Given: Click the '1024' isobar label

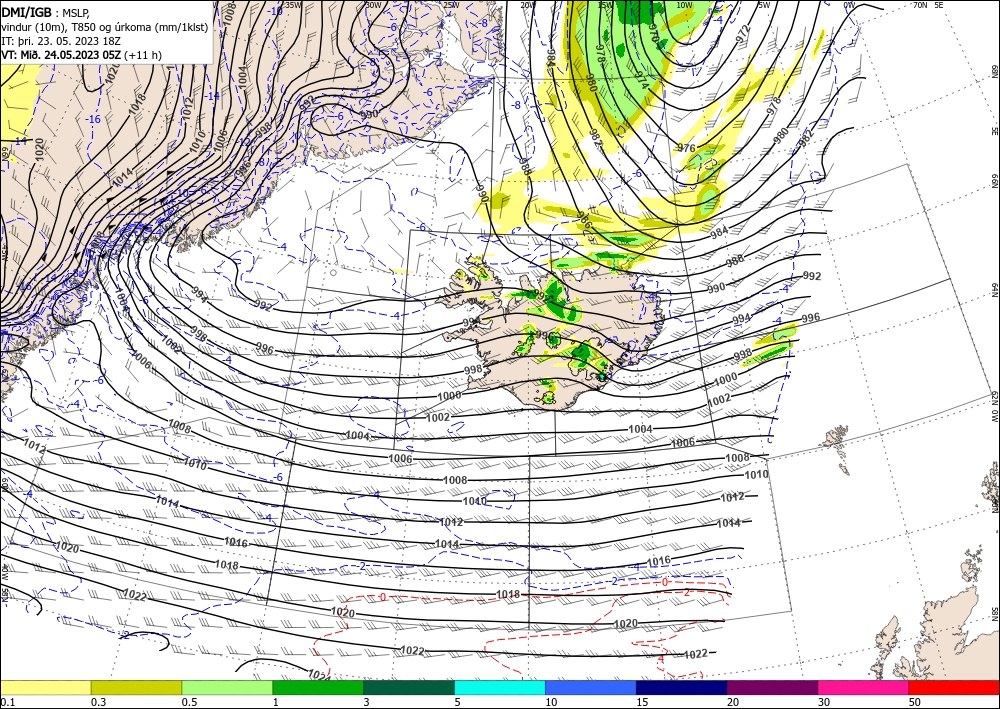Looking at the screenshot, I should tap(319, 675).
